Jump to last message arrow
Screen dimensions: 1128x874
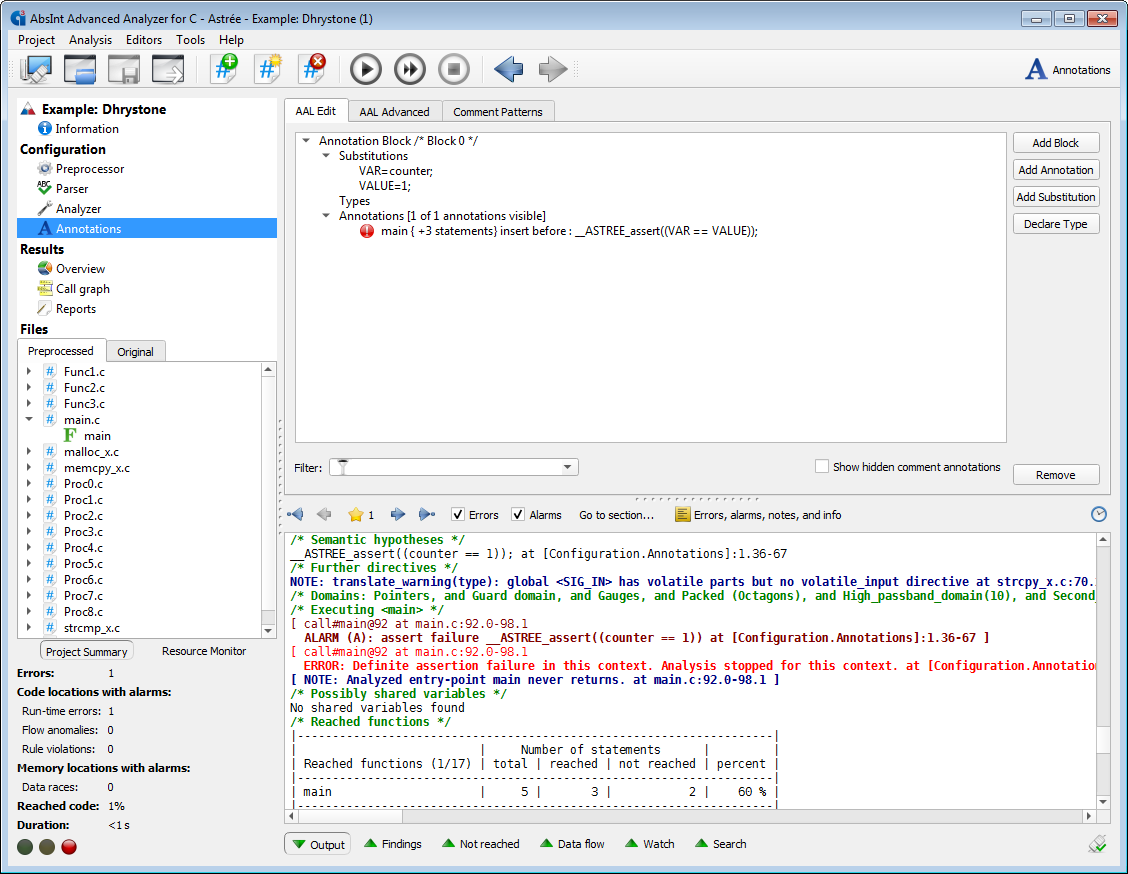pyautogui.click(x=427, y=514)
